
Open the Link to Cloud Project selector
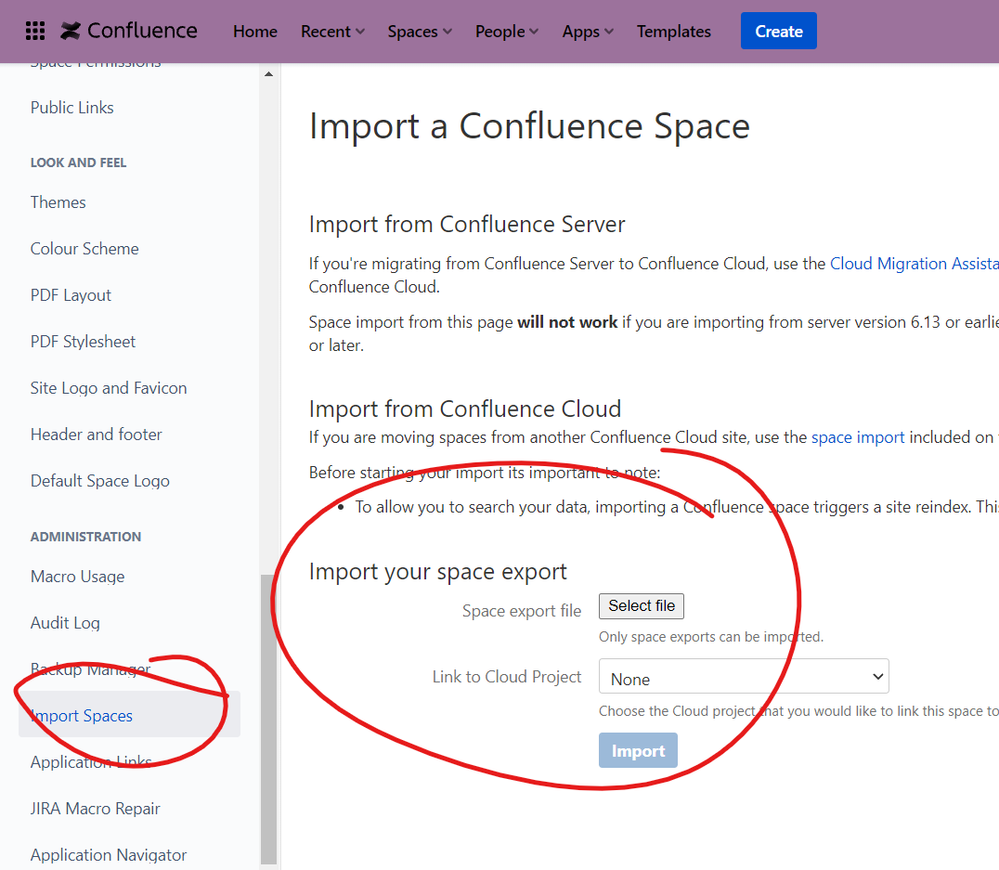743,676
